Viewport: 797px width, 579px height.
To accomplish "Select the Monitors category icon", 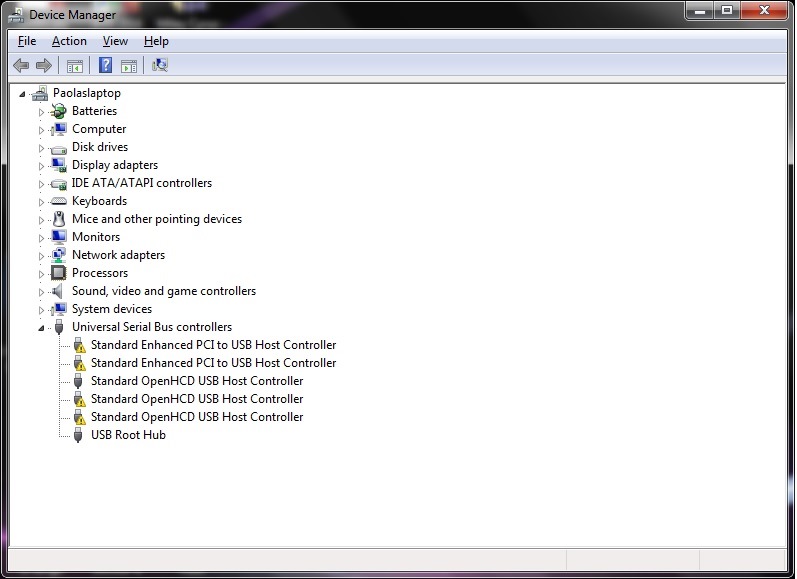I will click(59, 237).
